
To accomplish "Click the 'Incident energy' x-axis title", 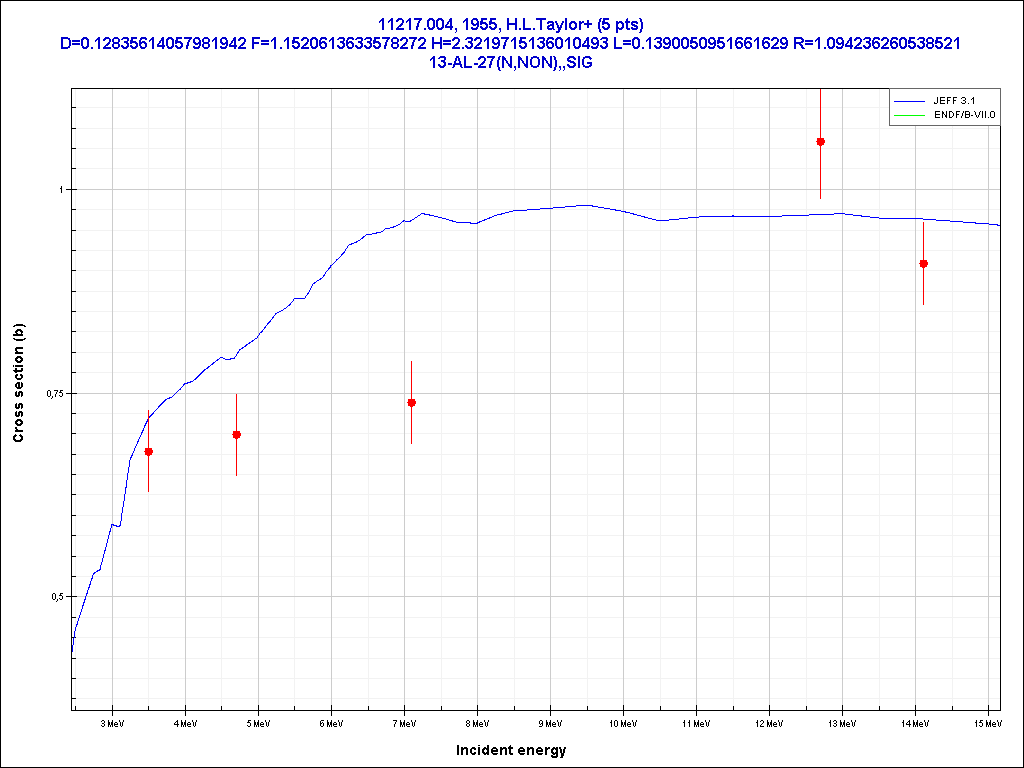I will [511, 750].
